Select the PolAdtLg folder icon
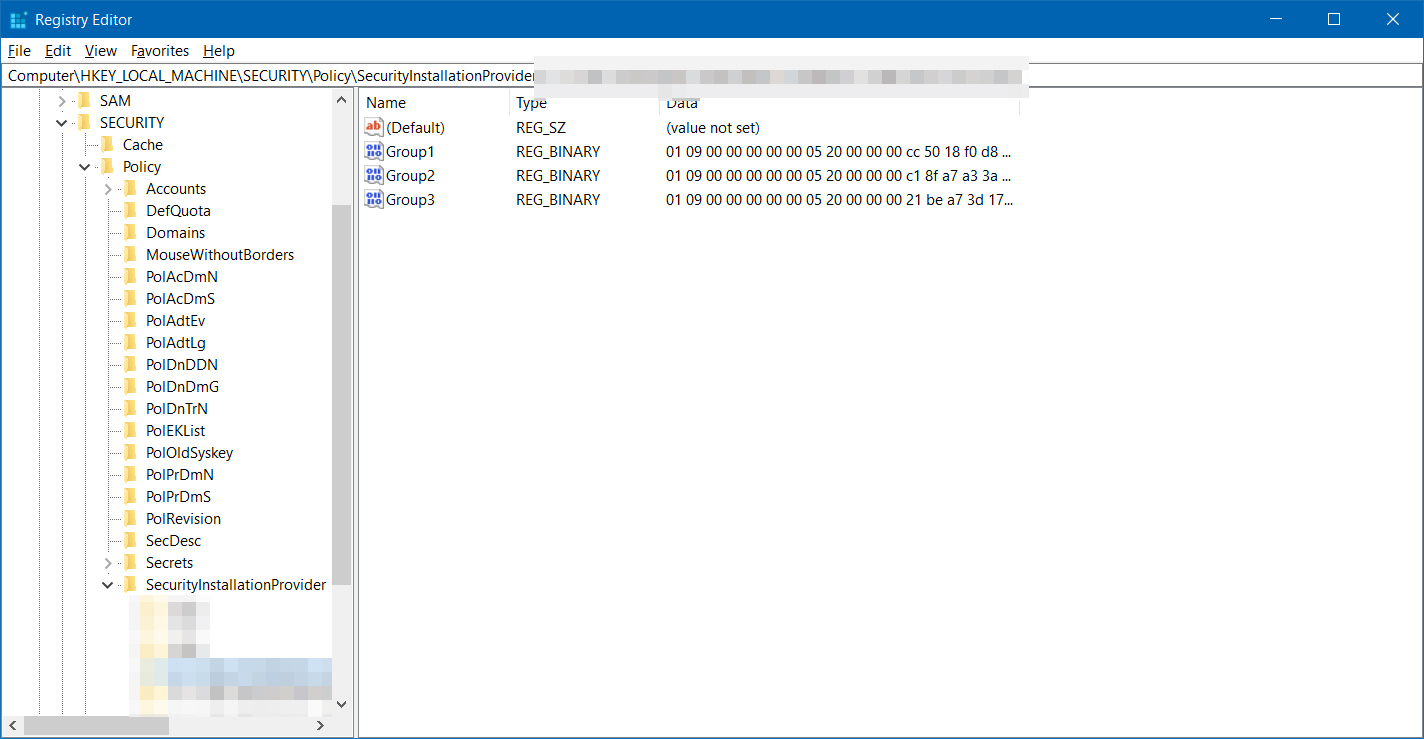1424x739 pixels. (x=130, y=343)
